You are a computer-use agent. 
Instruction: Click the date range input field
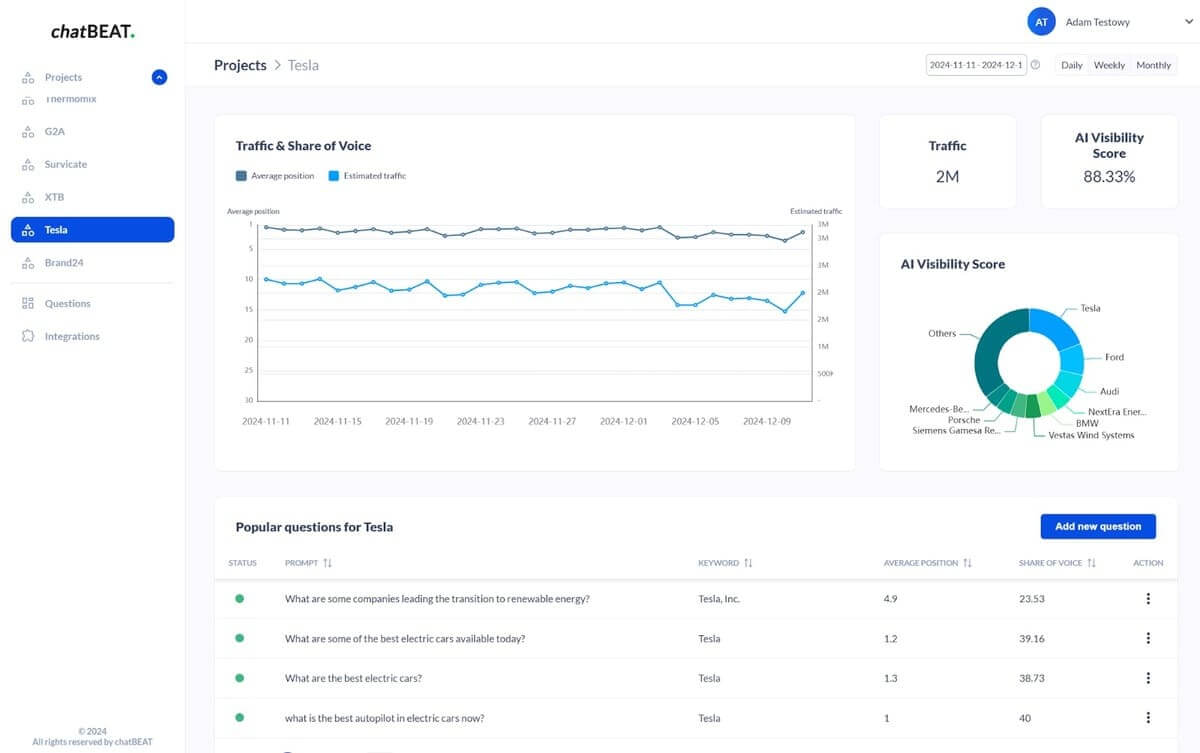976,65
